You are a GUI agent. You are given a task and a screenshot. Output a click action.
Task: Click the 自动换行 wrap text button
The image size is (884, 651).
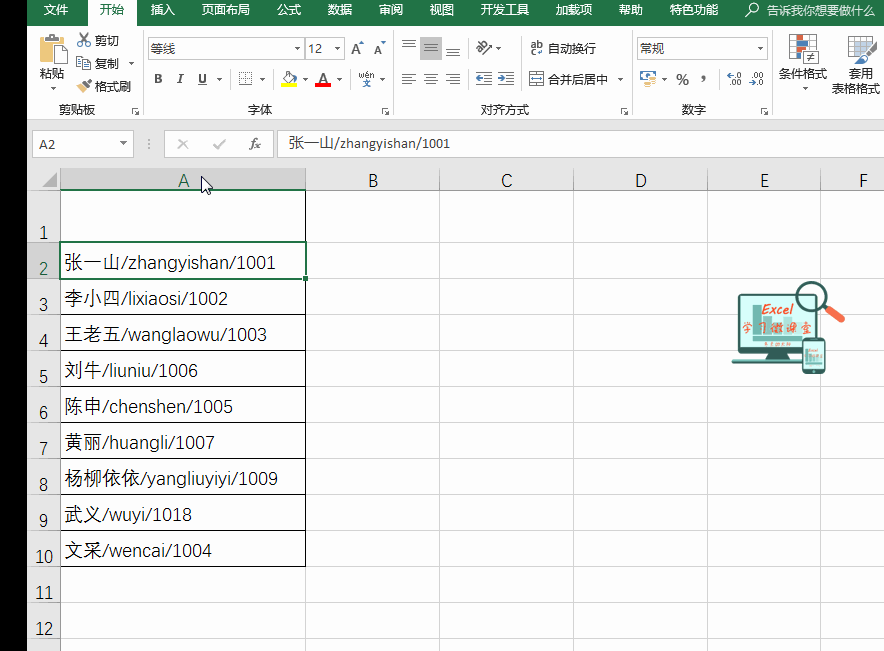[563, 48]
